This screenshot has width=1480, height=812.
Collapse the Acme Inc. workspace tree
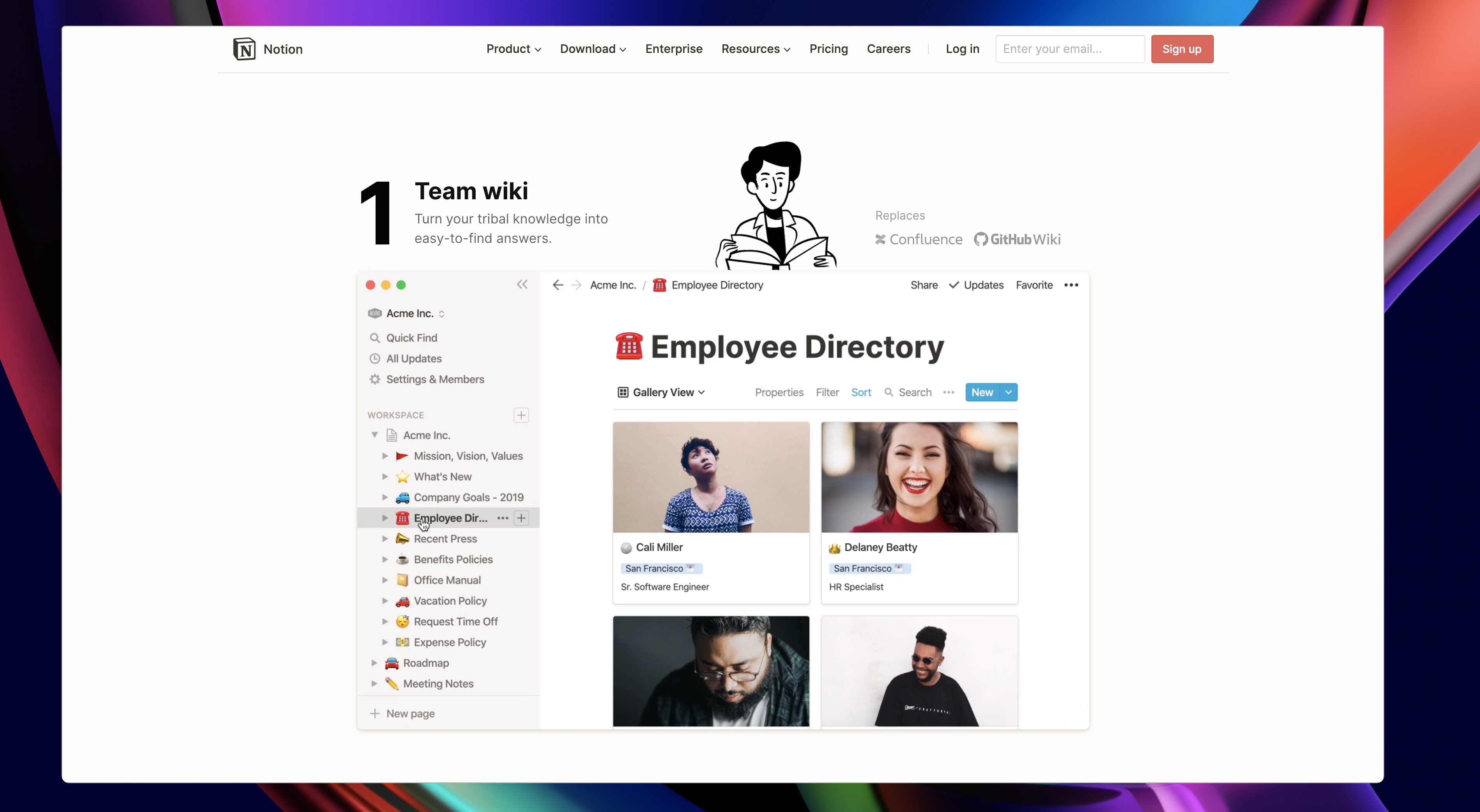pyautogui.click(x=374, y=435)
